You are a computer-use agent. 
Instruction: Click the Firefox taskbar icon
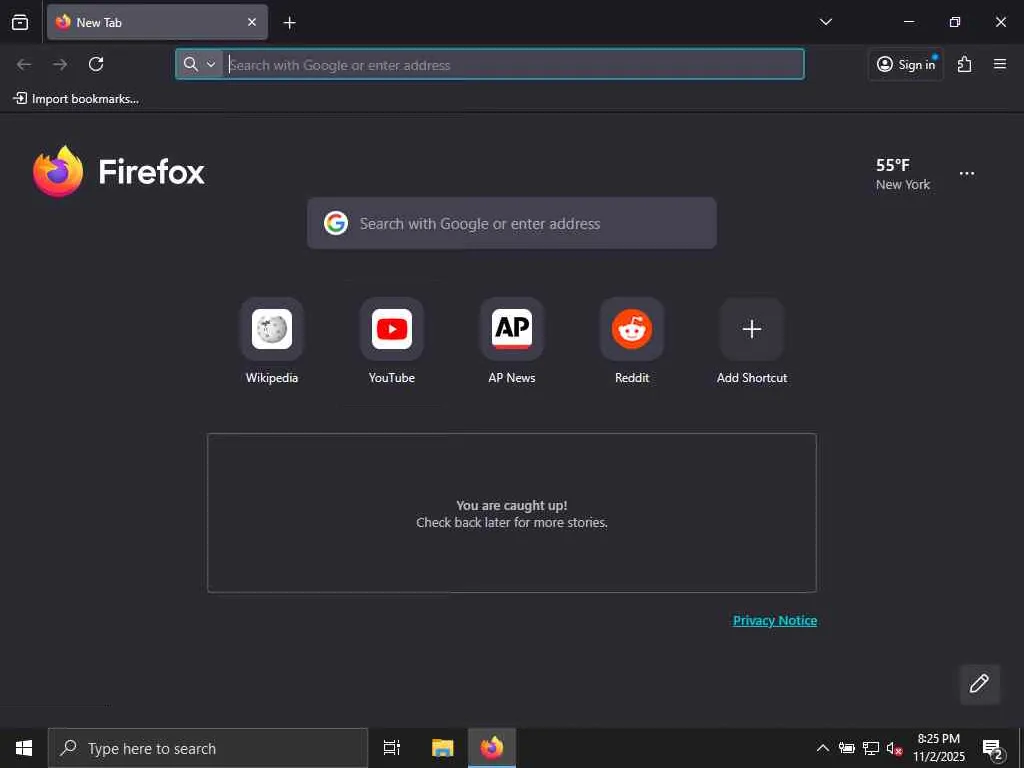tap(492, 748)
